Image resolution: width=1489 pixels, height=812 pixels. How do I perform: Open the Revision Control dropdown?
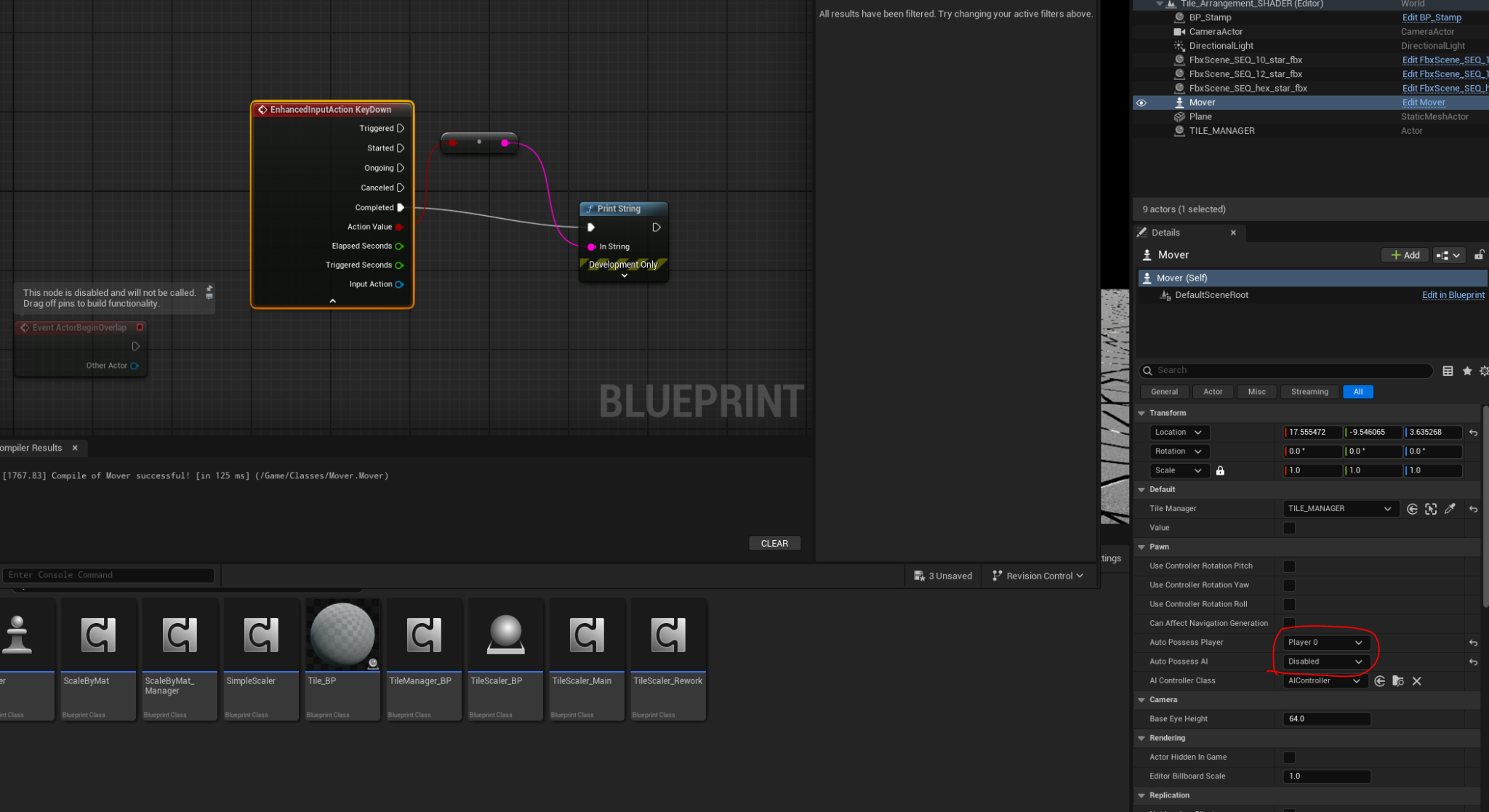click(1038, 576)
